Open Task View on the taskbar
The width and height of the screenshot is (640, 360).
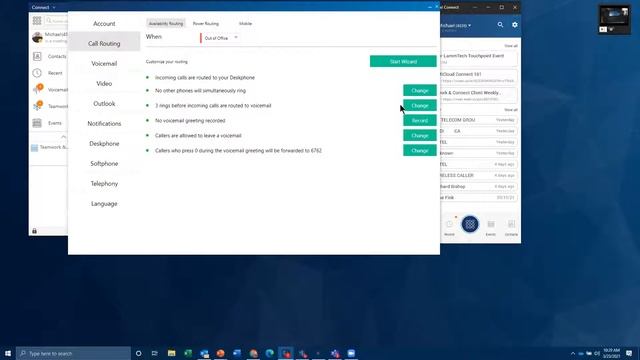click(x=155, y=353)
